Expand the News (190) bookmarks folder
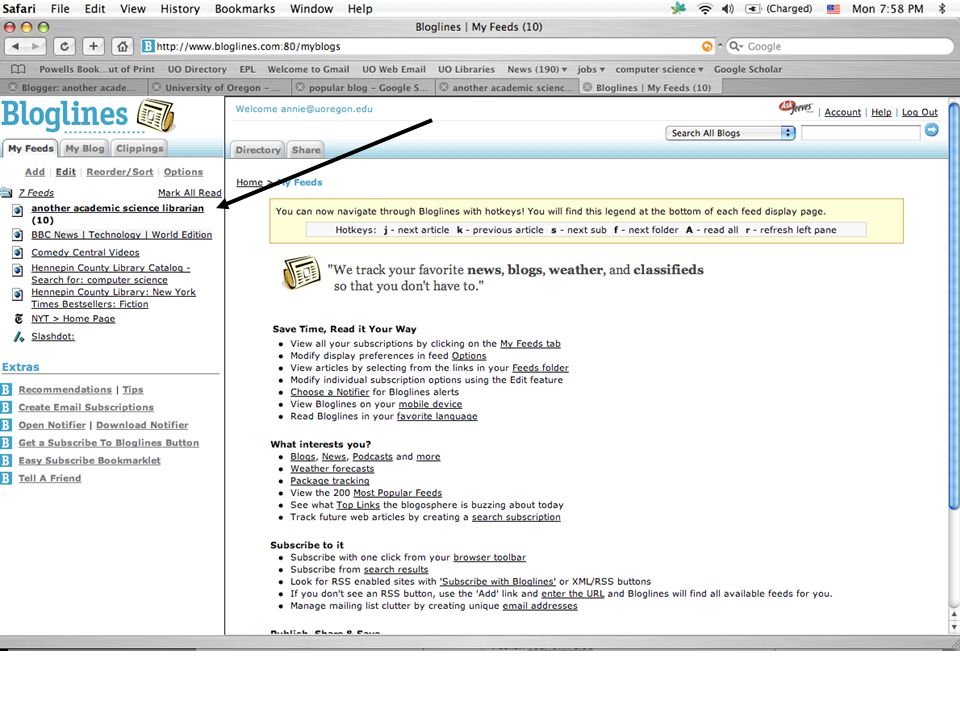 (x=537, y=69)
